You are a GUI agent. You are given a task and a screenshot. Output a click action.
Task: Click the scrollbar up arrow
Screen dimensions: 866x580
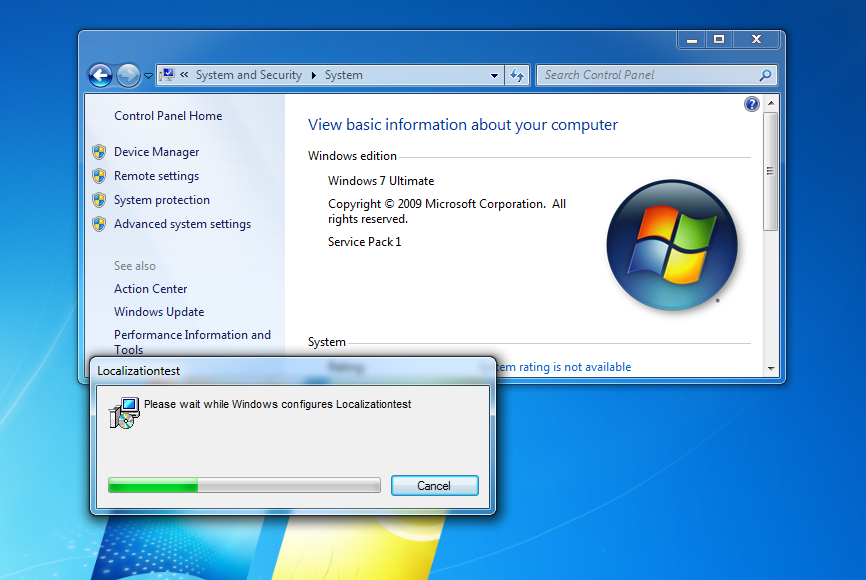(771, 103)
